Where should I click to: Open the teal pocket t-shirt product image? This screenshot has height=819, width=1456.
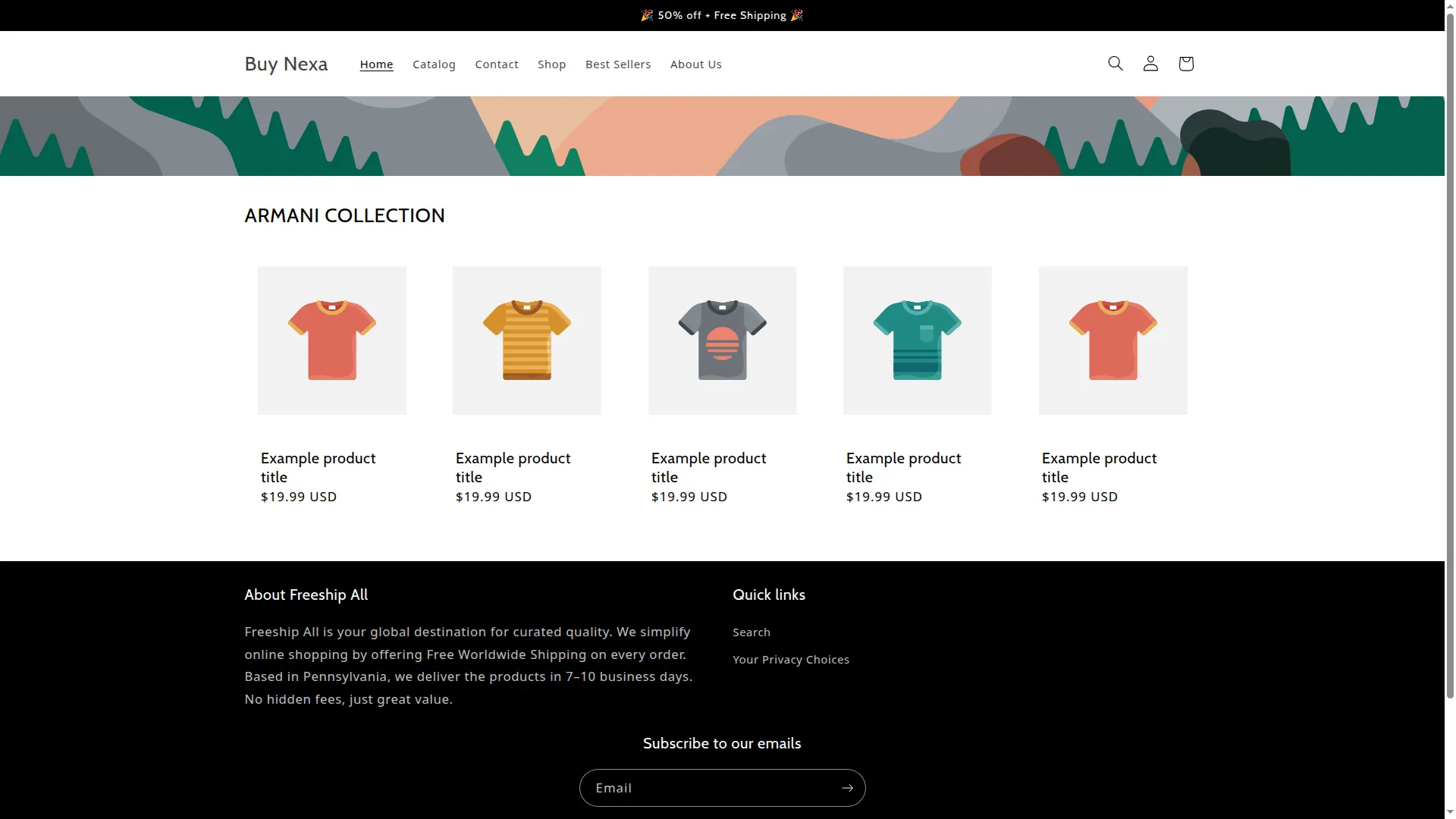click(x=918, y=340)
